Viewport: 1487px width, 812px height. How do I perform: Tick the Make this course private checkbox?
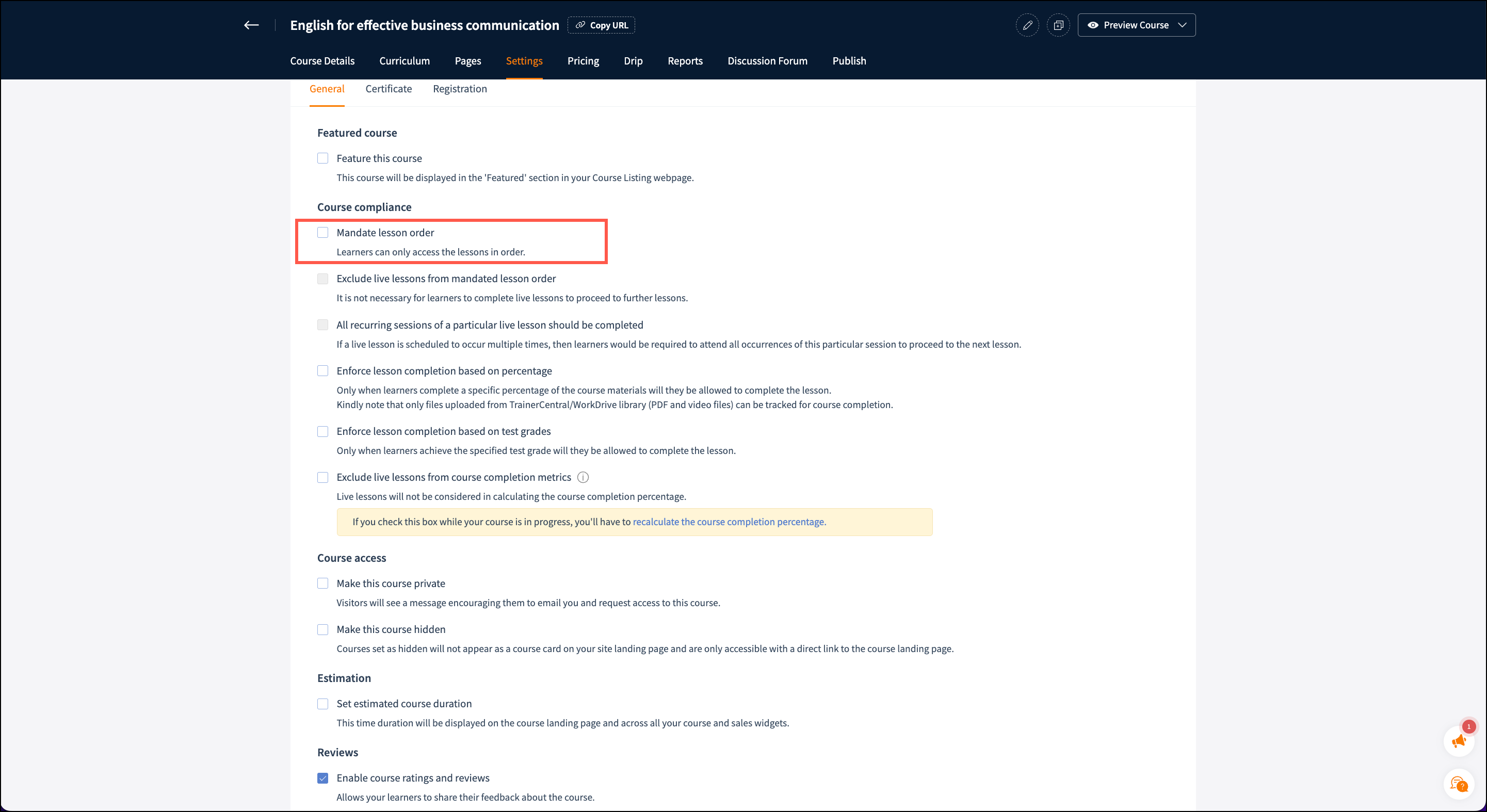point(322,583)
